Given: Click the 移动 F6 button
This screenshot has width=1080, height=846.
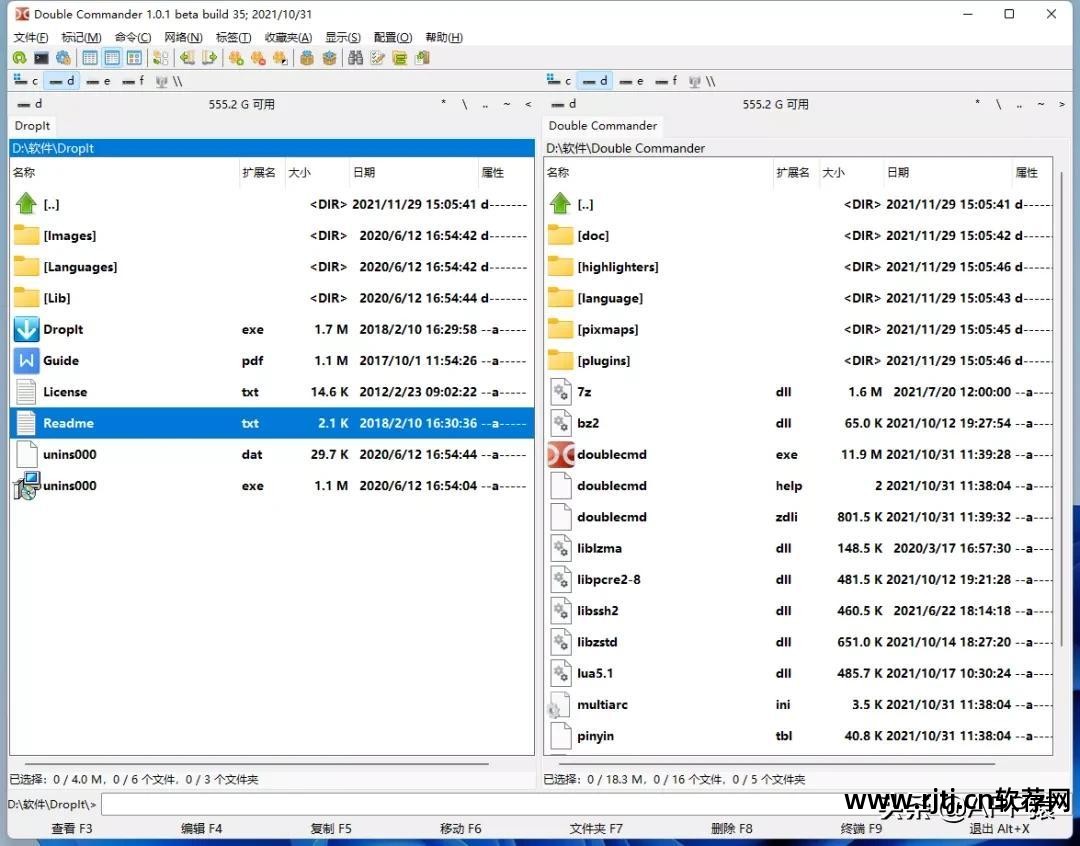Looking at the screenshot, I should click(461, 829).
